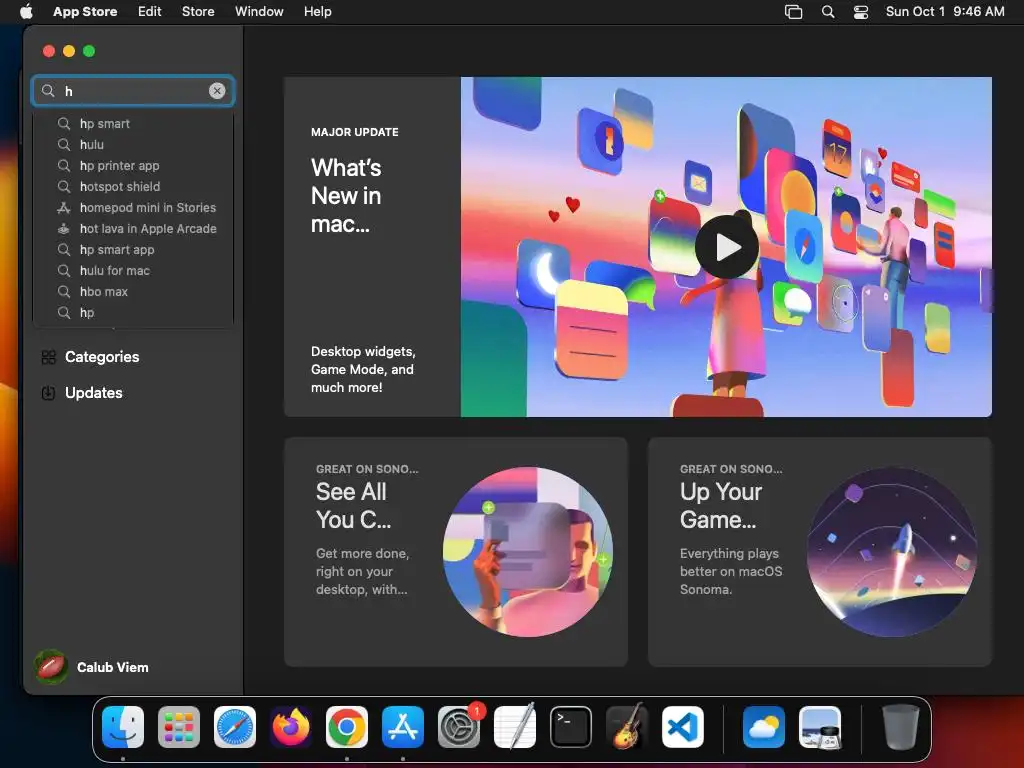Open Launchpad from the Dock
Image resolution: width=1024 pixels, height=768 pixels.
pyautogui.click(x=179, y=727)
